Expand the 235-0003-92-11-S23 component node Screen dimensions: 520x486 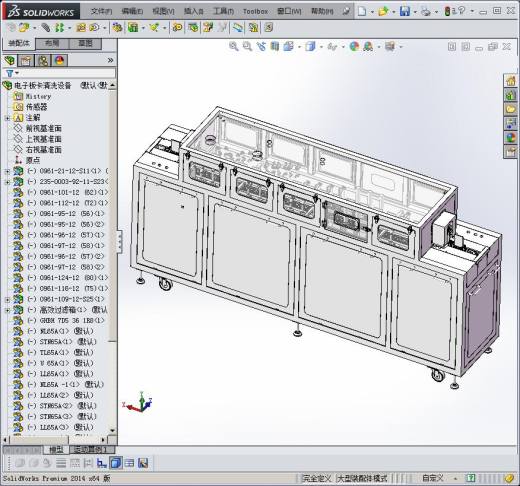7,182
